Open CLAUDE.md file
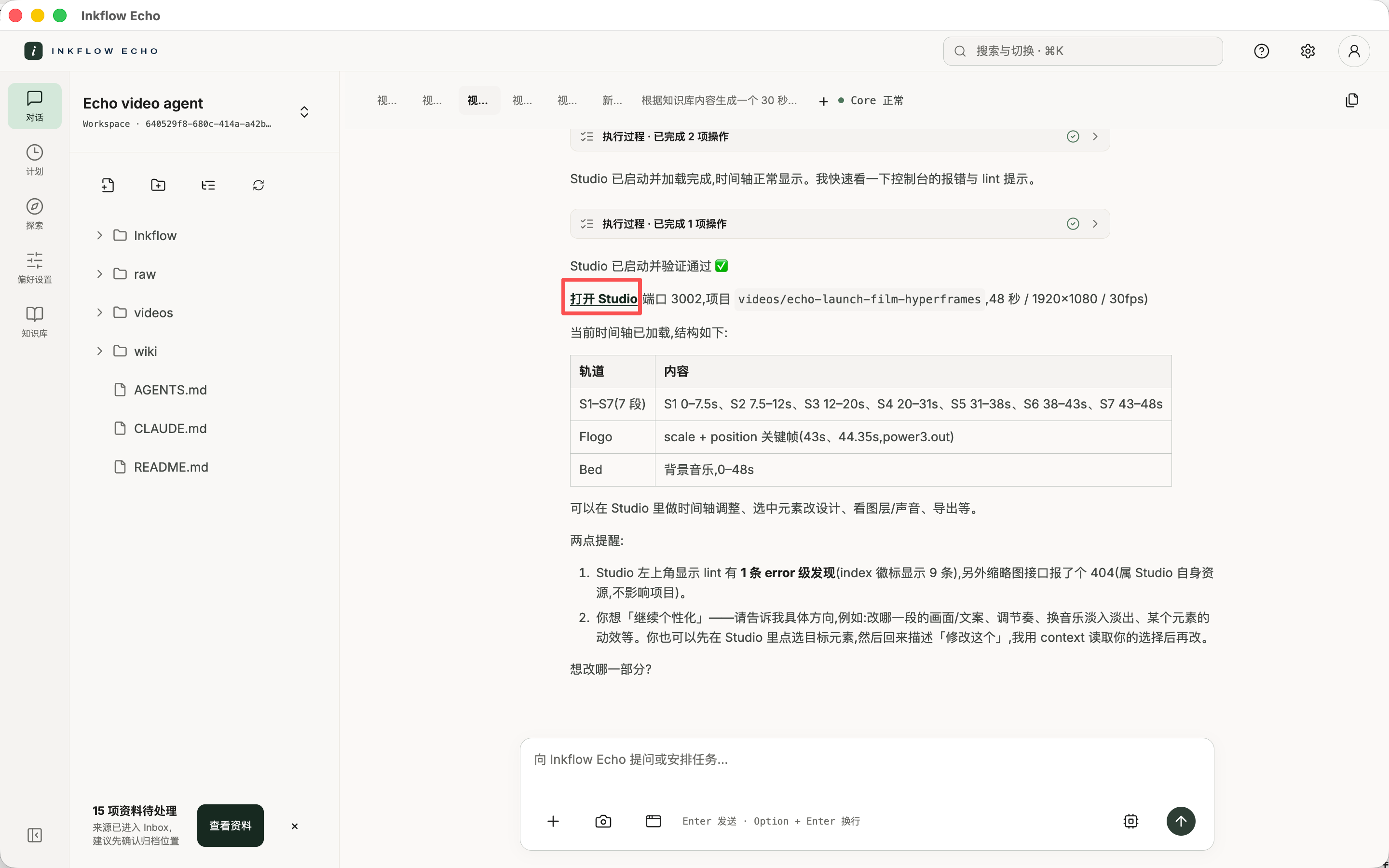The width and height of the screenshot is (1389, 868). click(170, 428)
